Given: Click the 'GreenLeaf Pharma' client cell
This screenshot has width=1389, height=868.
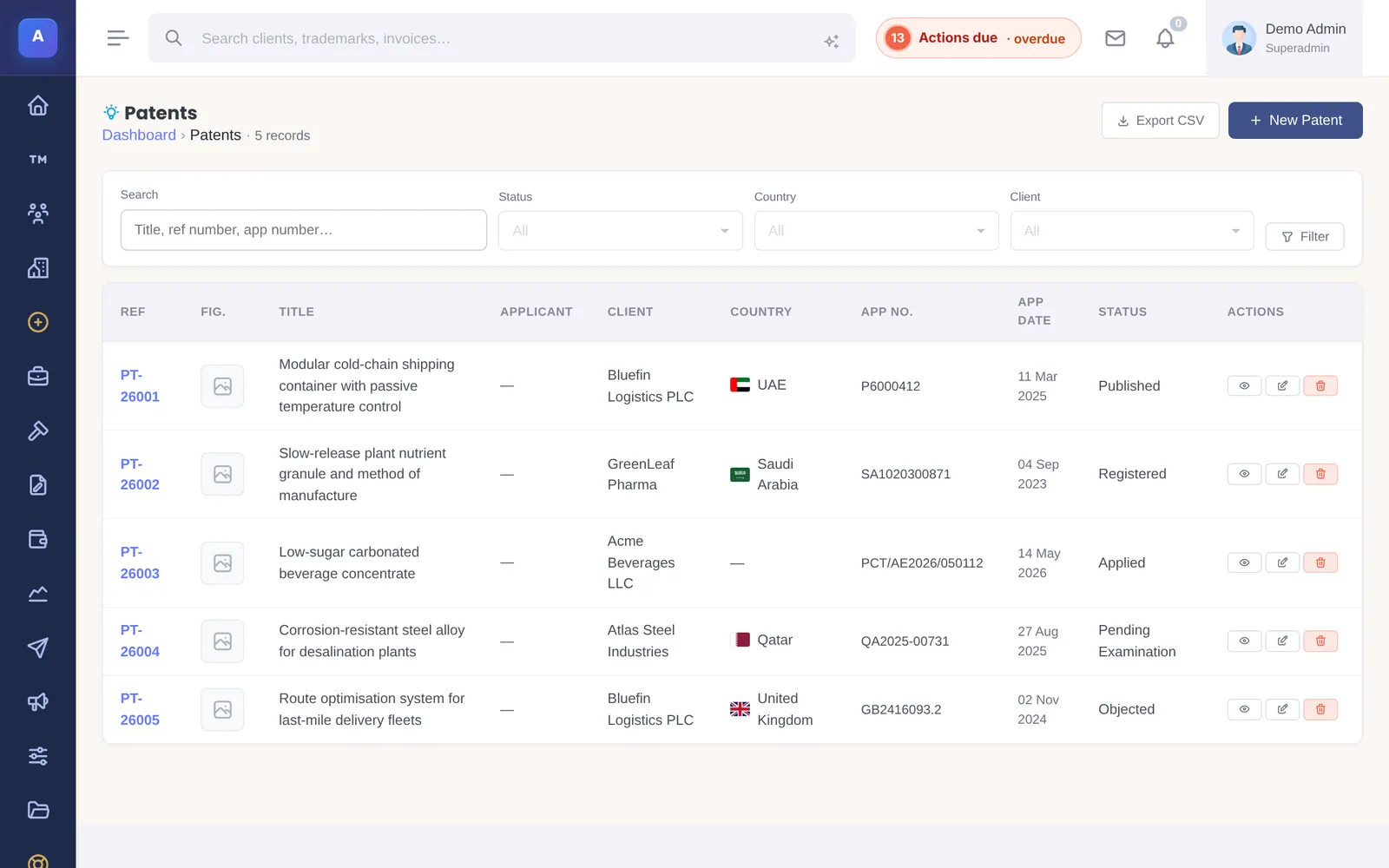Looking at the screenshot, I should tap(641, 474).
